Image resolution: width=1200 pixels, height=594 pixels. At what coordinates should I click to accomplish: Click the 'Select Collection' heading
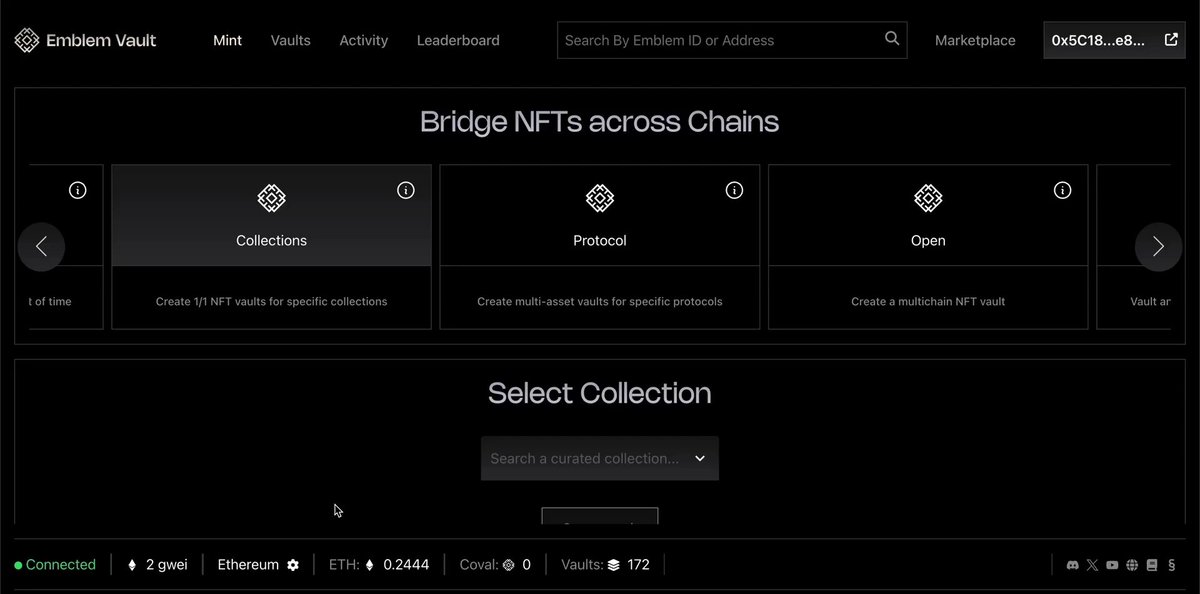click(600, 393)
